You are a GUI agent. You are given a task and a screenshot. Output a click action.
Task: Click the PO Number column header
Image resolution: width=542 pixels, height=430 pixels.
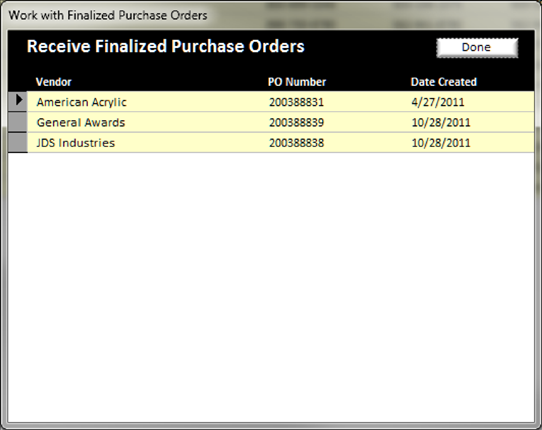coord(297,82)
